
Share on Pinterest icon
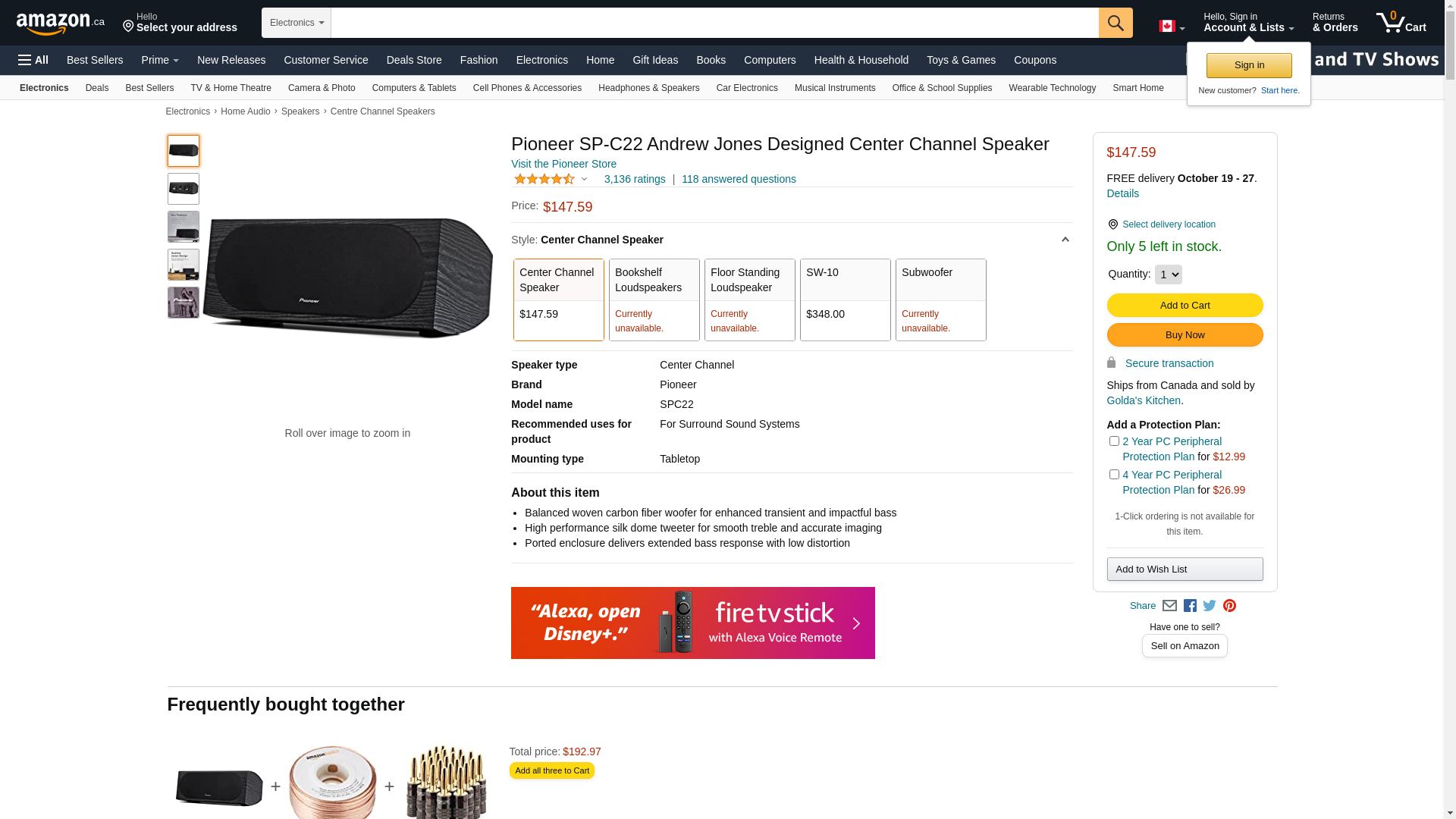point(1229,606)
